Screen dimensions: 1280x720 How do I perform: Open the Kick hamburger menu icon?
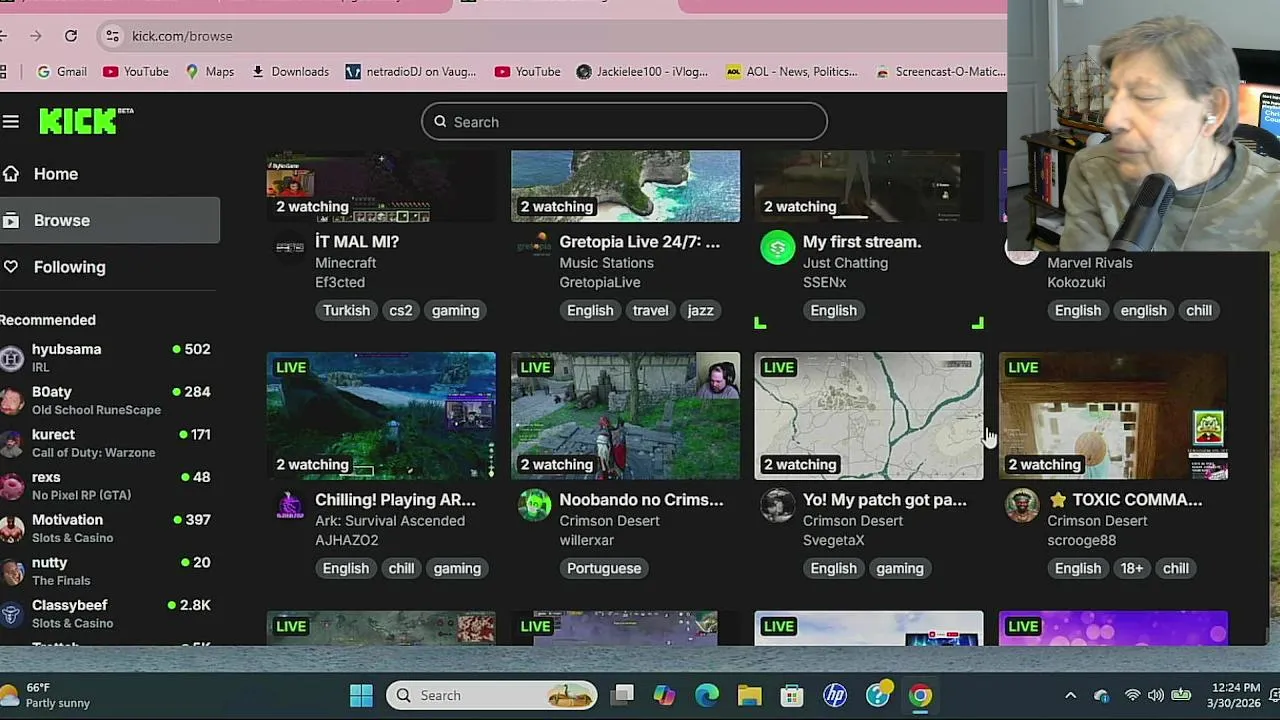[x=10, y=122]
